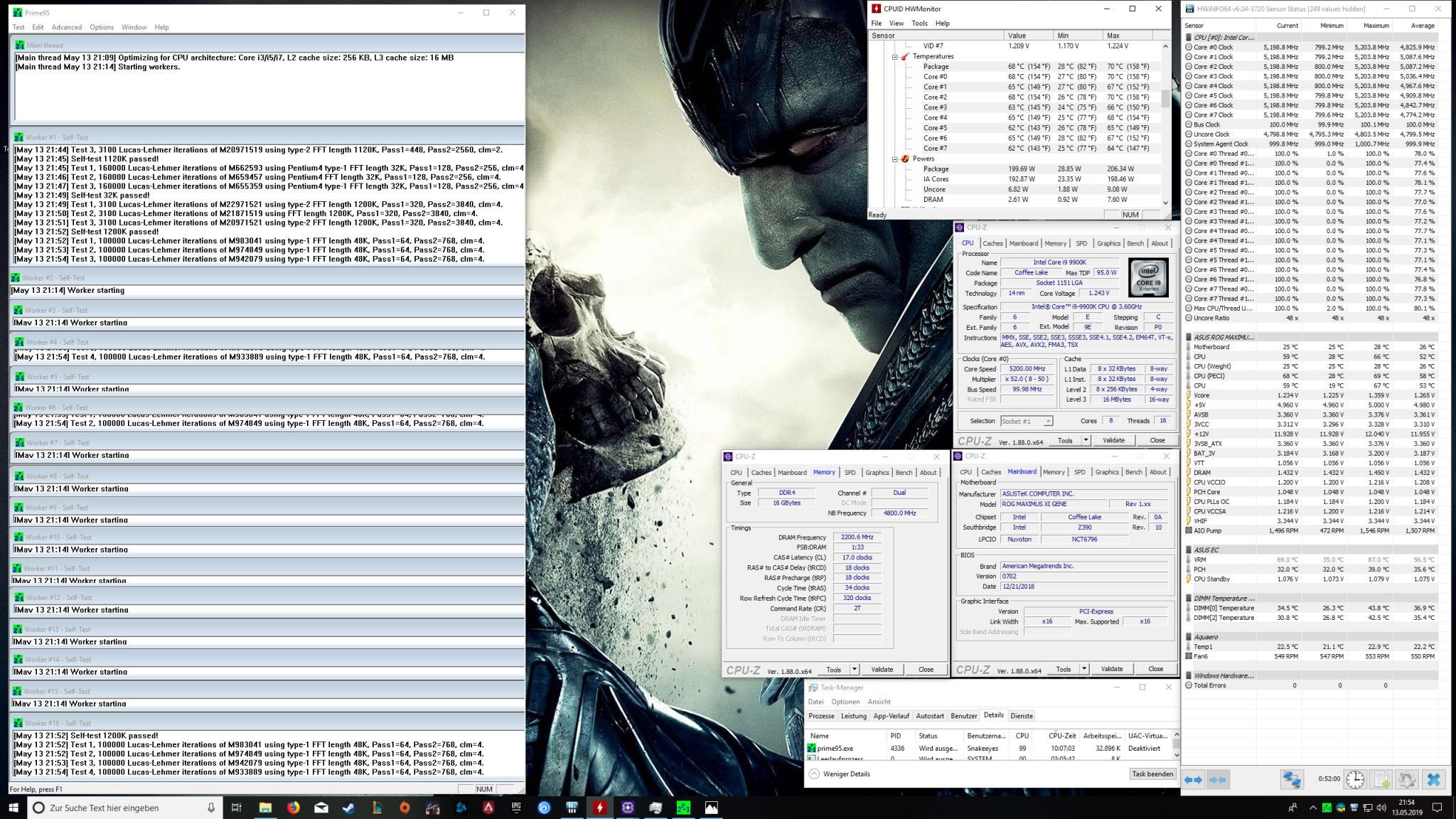
Task: Open the Mail app taskbar icon
Action: click(x=321, y=808)
